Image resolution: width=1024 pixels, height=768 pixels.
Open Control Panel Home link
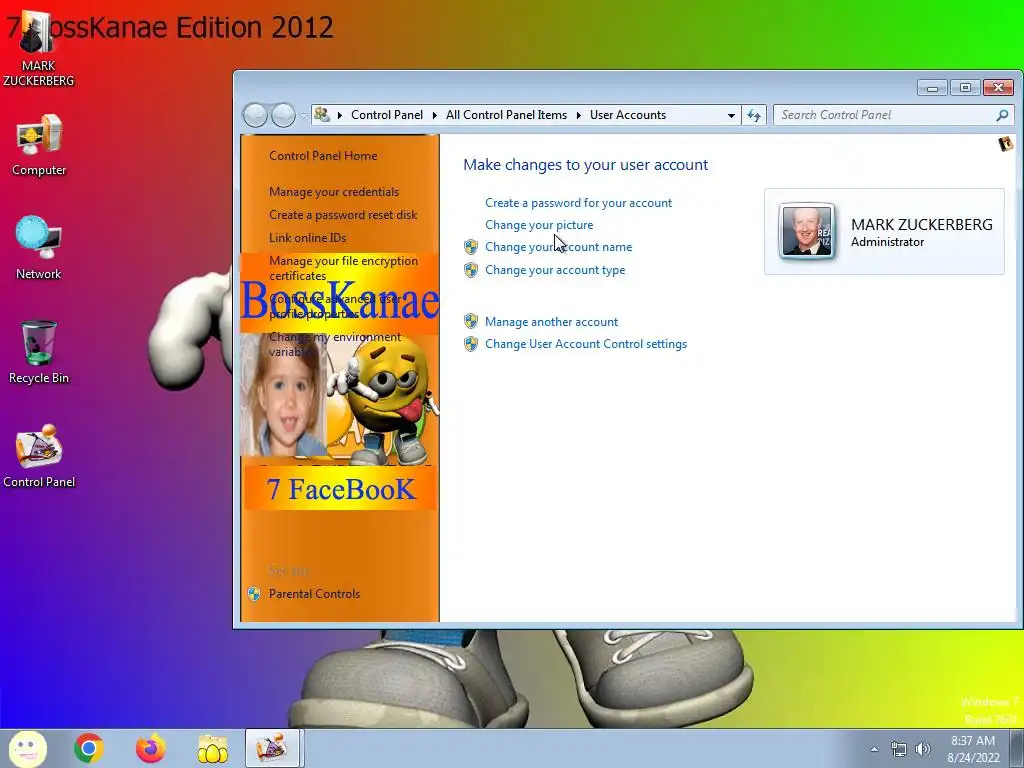pos(323,155)
